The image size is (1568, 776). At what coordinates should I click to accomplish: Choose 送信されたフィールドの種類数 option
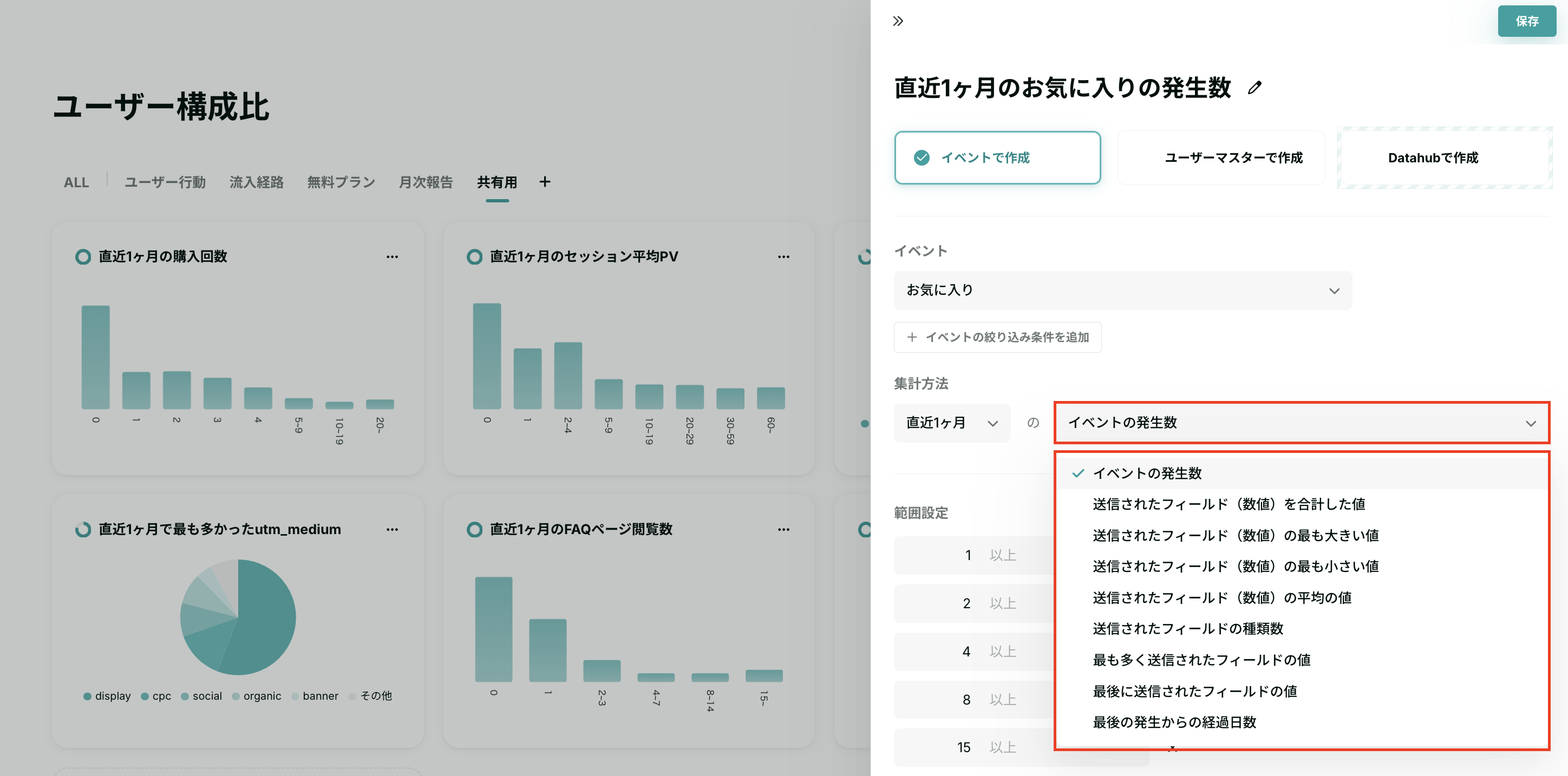click(x=1302, y=628)
